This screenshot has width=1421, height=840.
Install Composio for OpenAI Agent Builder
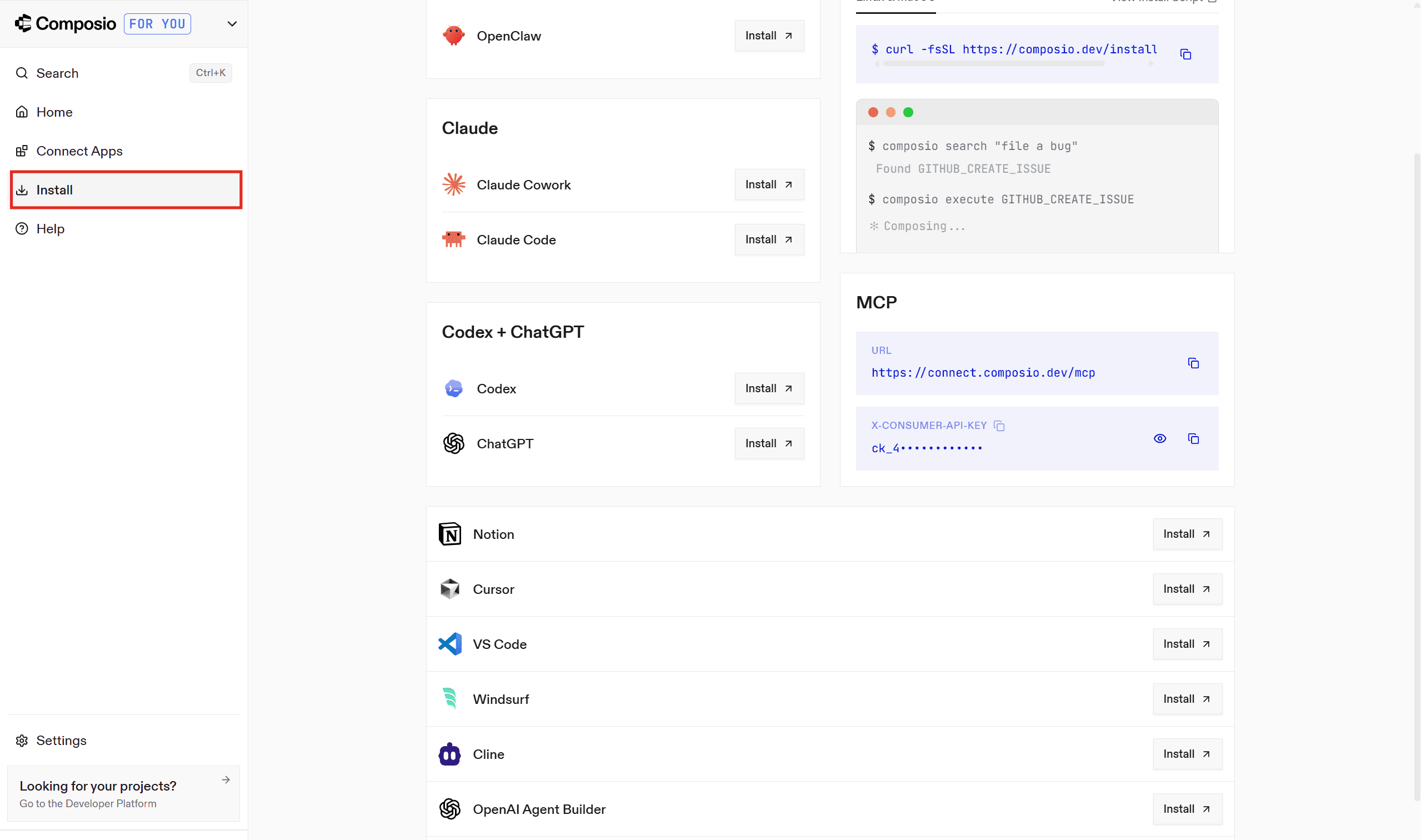[x=1187, y=809]
